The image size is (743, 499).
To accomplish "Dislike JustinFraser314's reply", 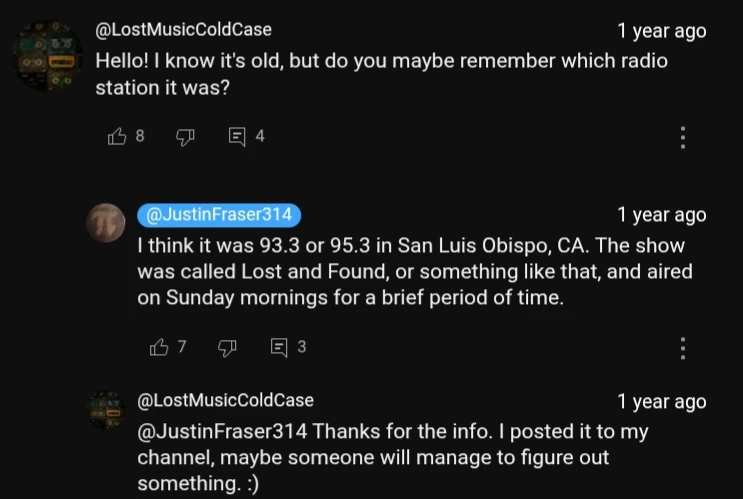I will 226,347.
